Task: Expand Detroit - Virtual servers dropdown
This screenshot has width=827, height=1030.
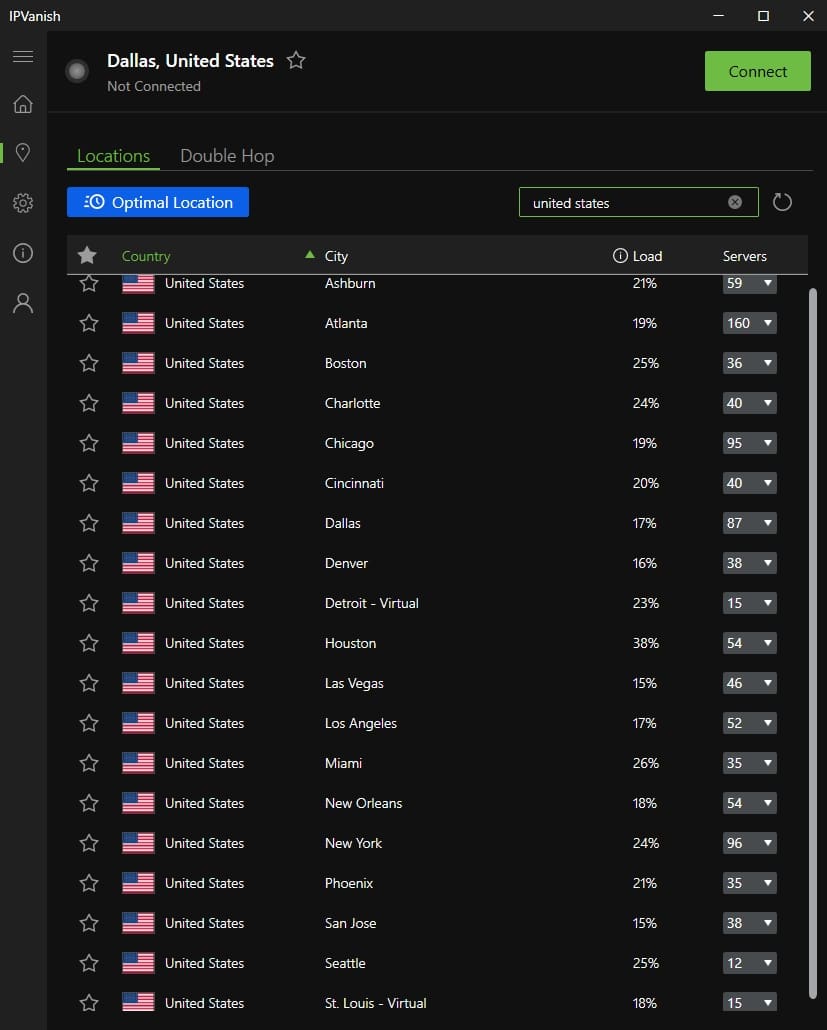Action: 749,603
